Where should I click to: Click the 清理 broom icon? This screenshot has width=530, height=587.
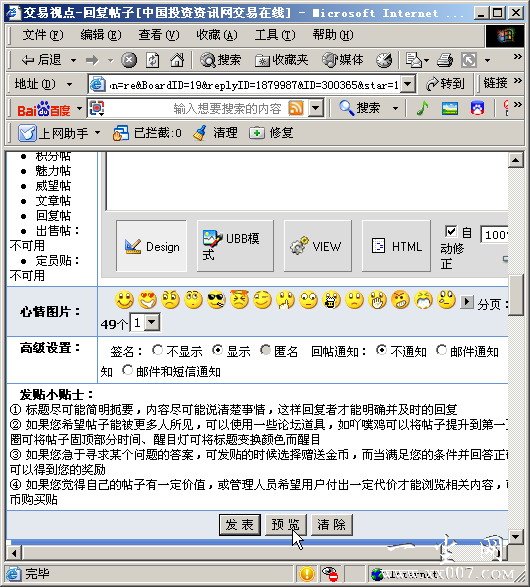[x=199, y=133]
